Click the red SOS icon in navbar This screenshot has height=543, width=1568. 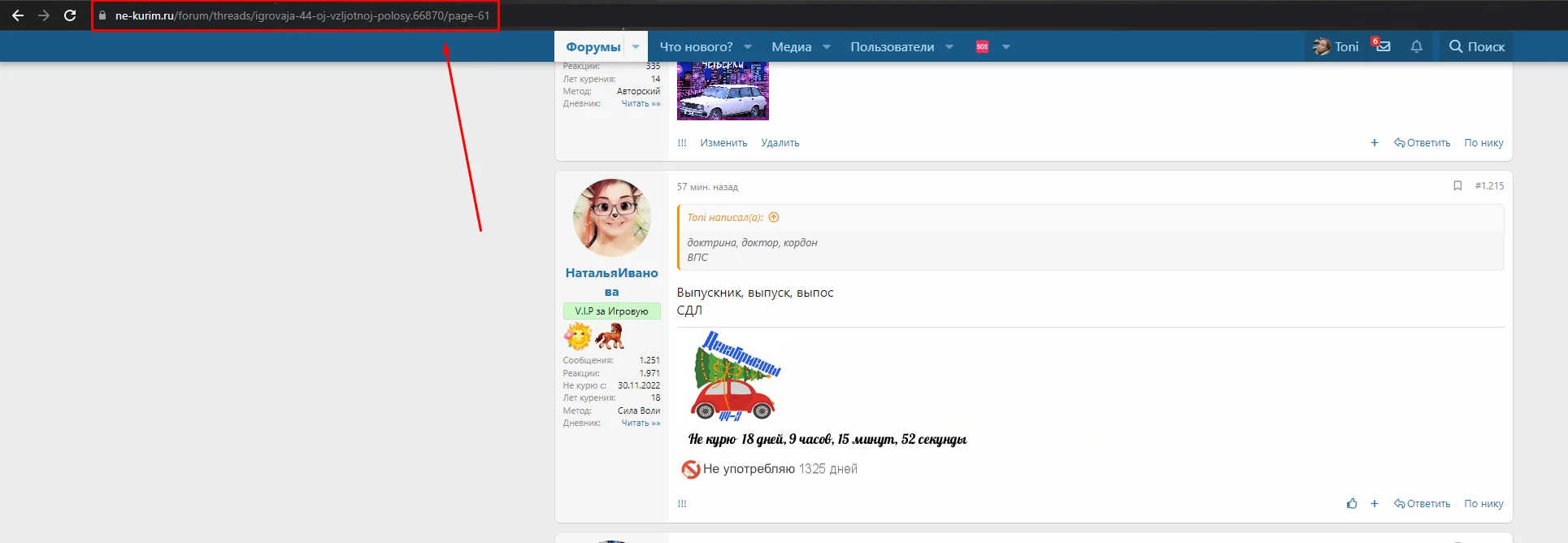tap(982, 47)
